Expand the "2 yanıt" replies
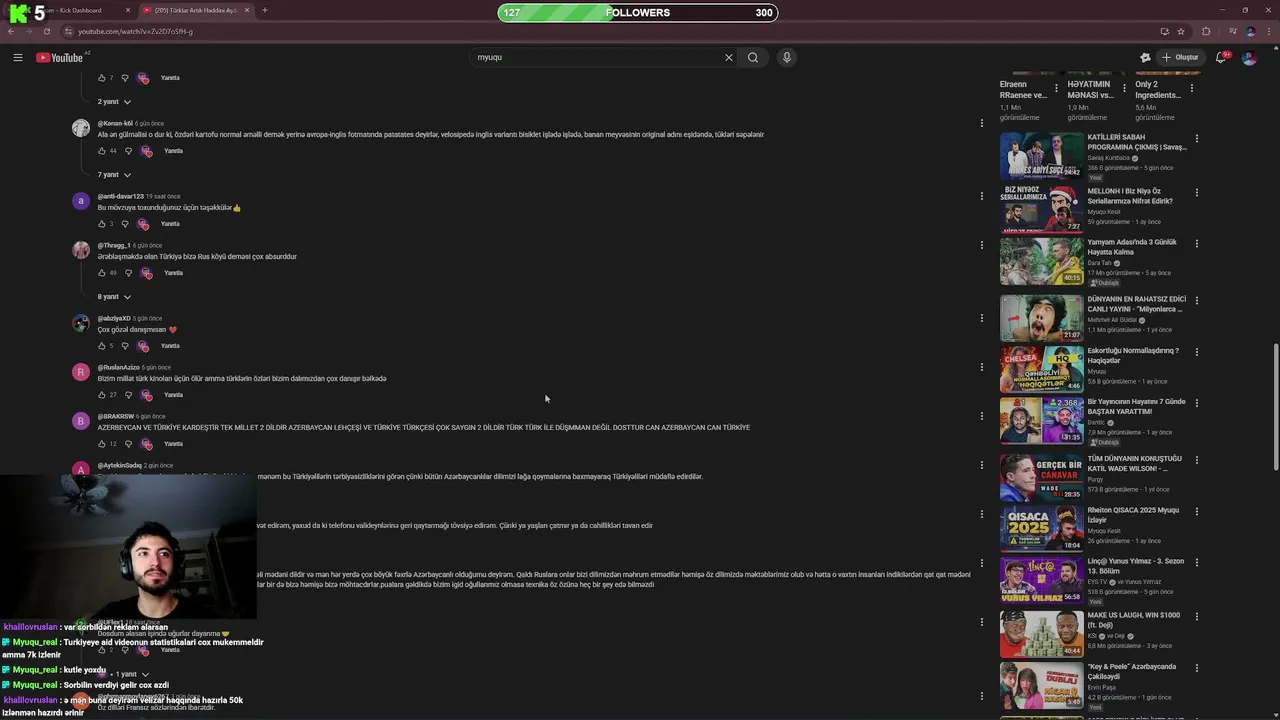The image size is (1280, 720). 114,102
